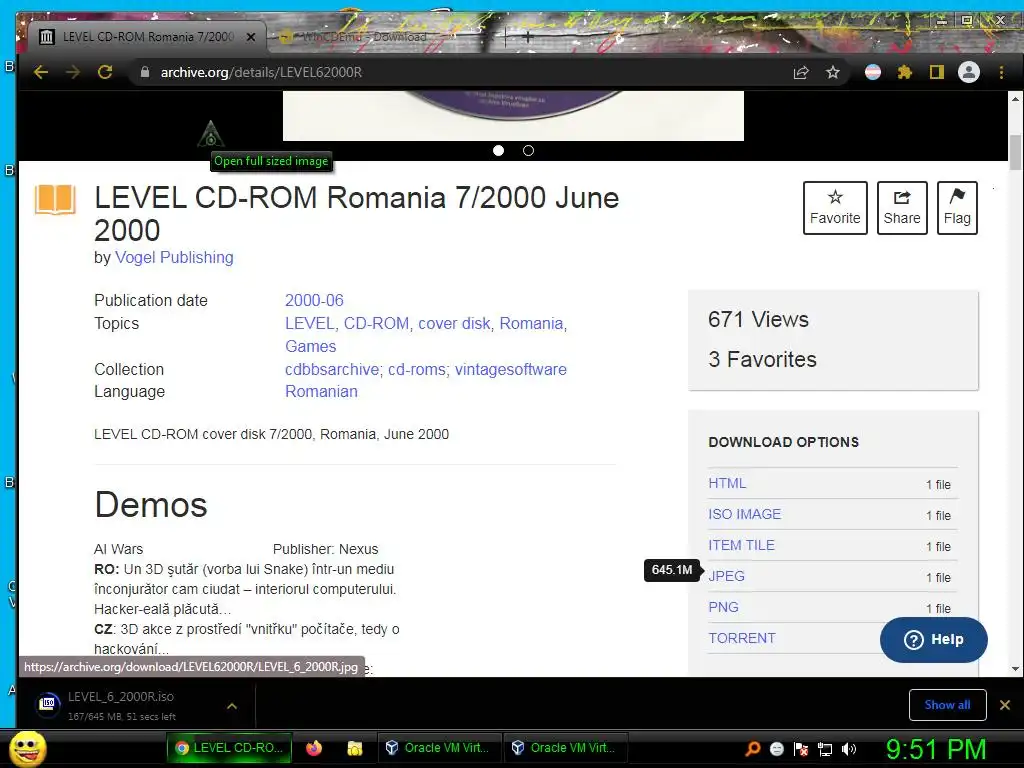Click the page vertical scrollbar thumb

(x=1015, y=152)
